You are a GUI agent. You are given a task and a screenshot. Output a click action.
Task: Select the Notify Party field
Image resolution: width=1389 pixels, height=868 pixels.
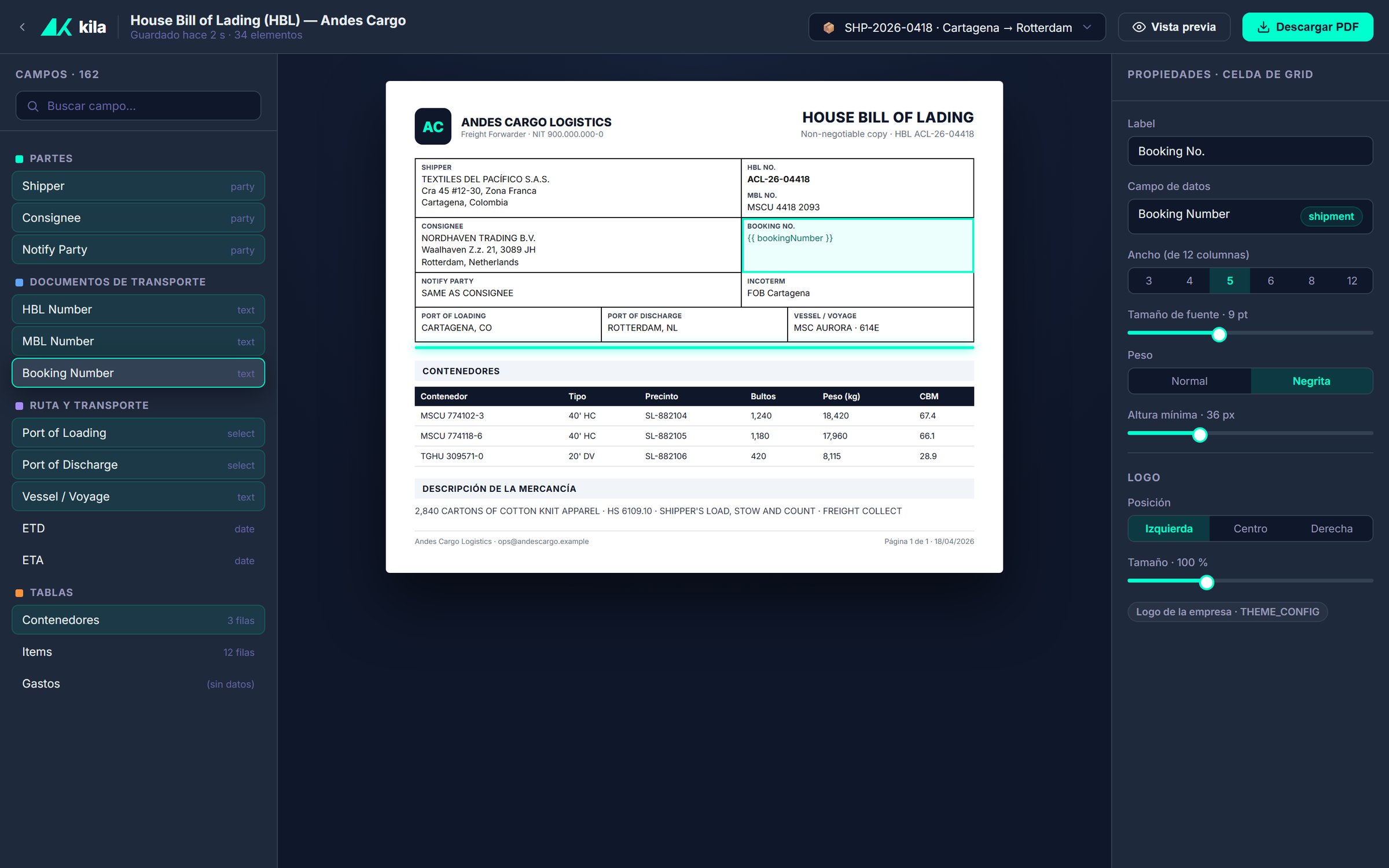click(138, 249)
